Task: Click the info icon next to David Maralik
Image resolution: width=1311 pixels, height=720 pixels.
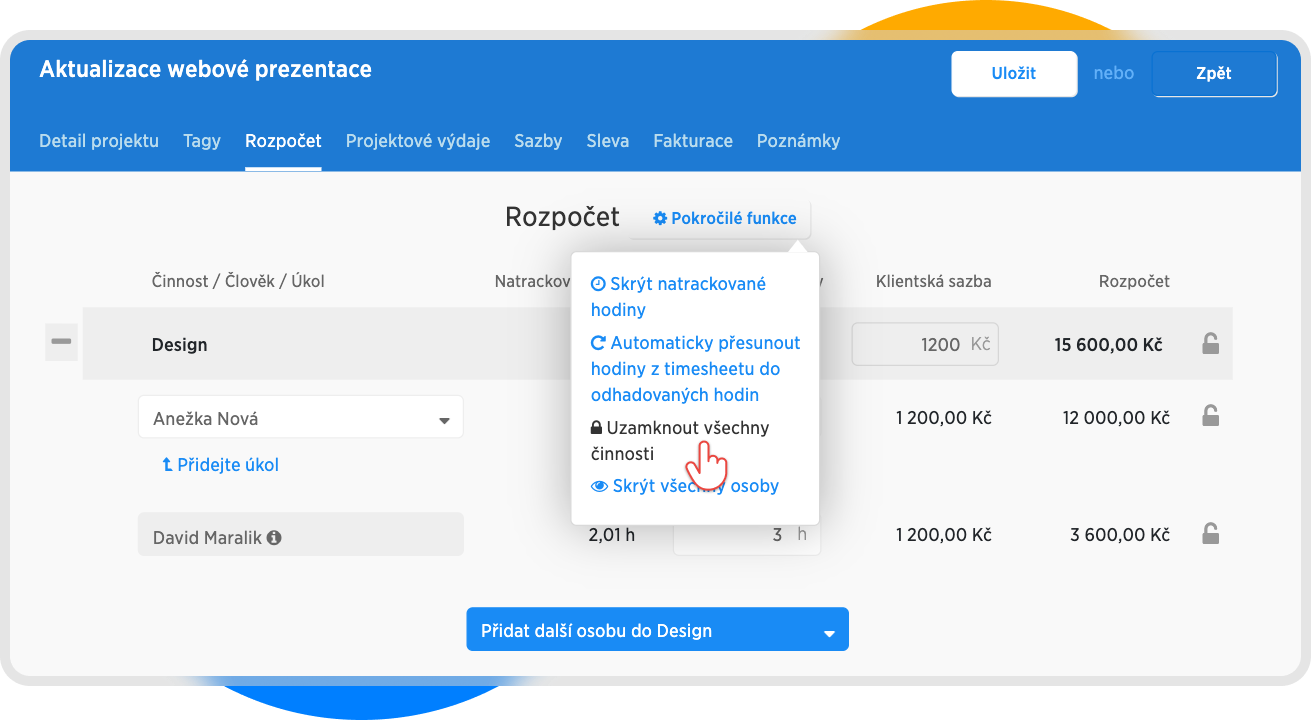Action: [x=274, y=538]
